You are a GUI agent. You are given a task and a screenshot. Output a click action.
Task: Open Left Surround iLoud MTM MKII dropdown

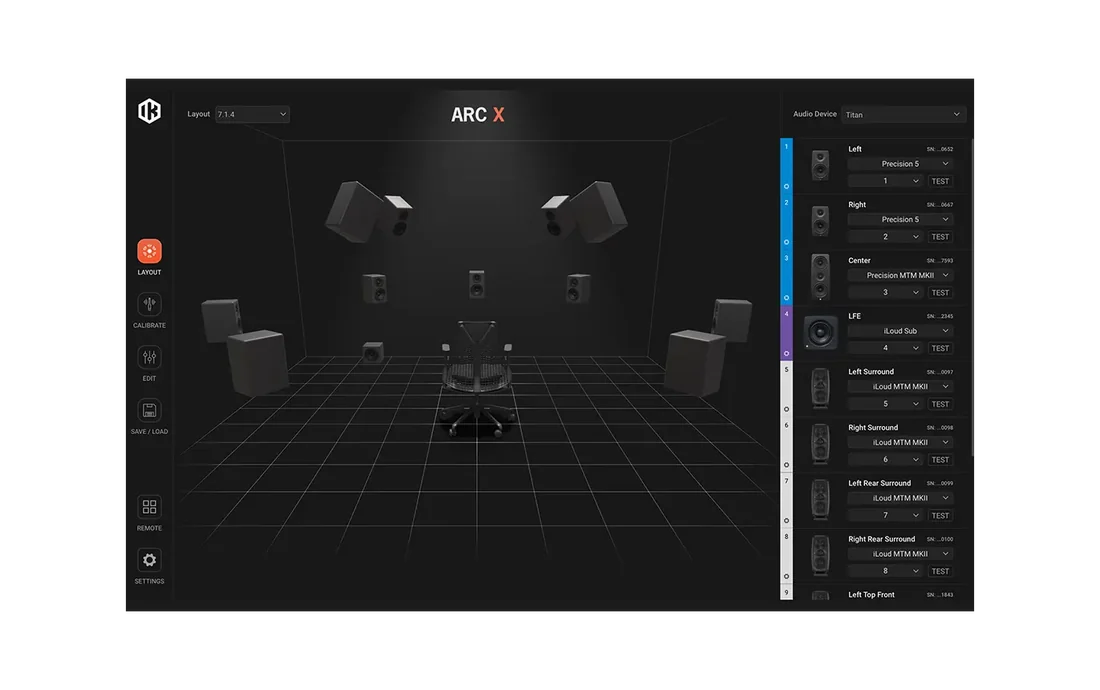[x=900, y=386]
